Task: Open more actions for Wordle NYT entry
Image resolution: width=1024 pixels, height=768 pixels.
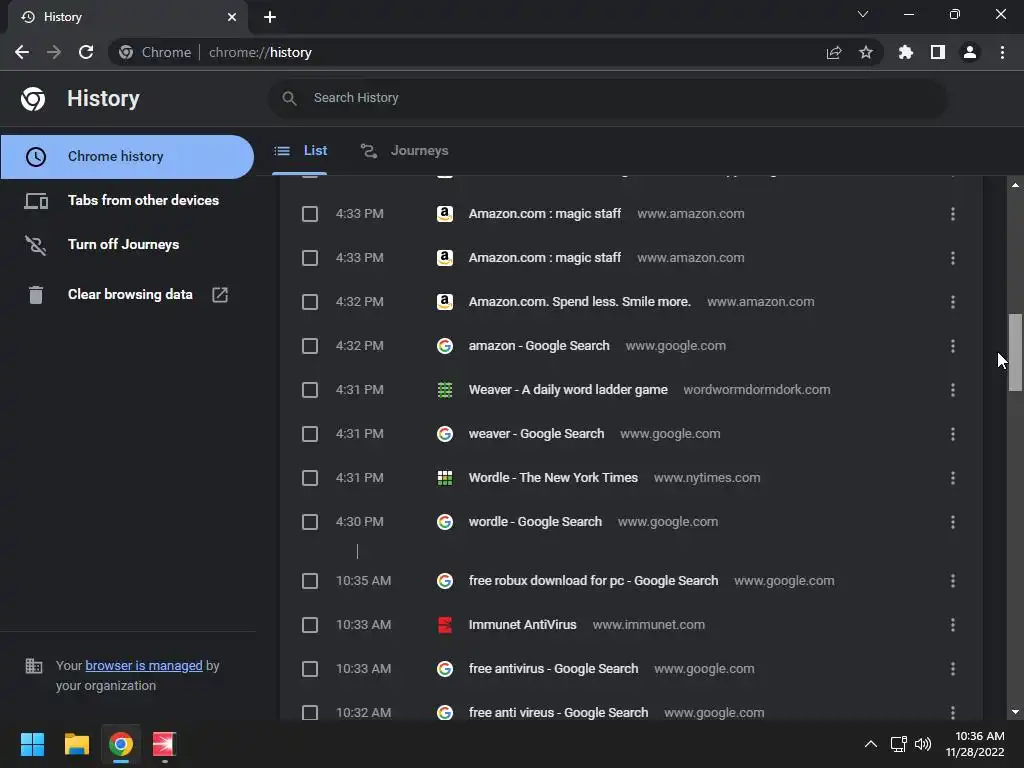Action: (953, 478)
